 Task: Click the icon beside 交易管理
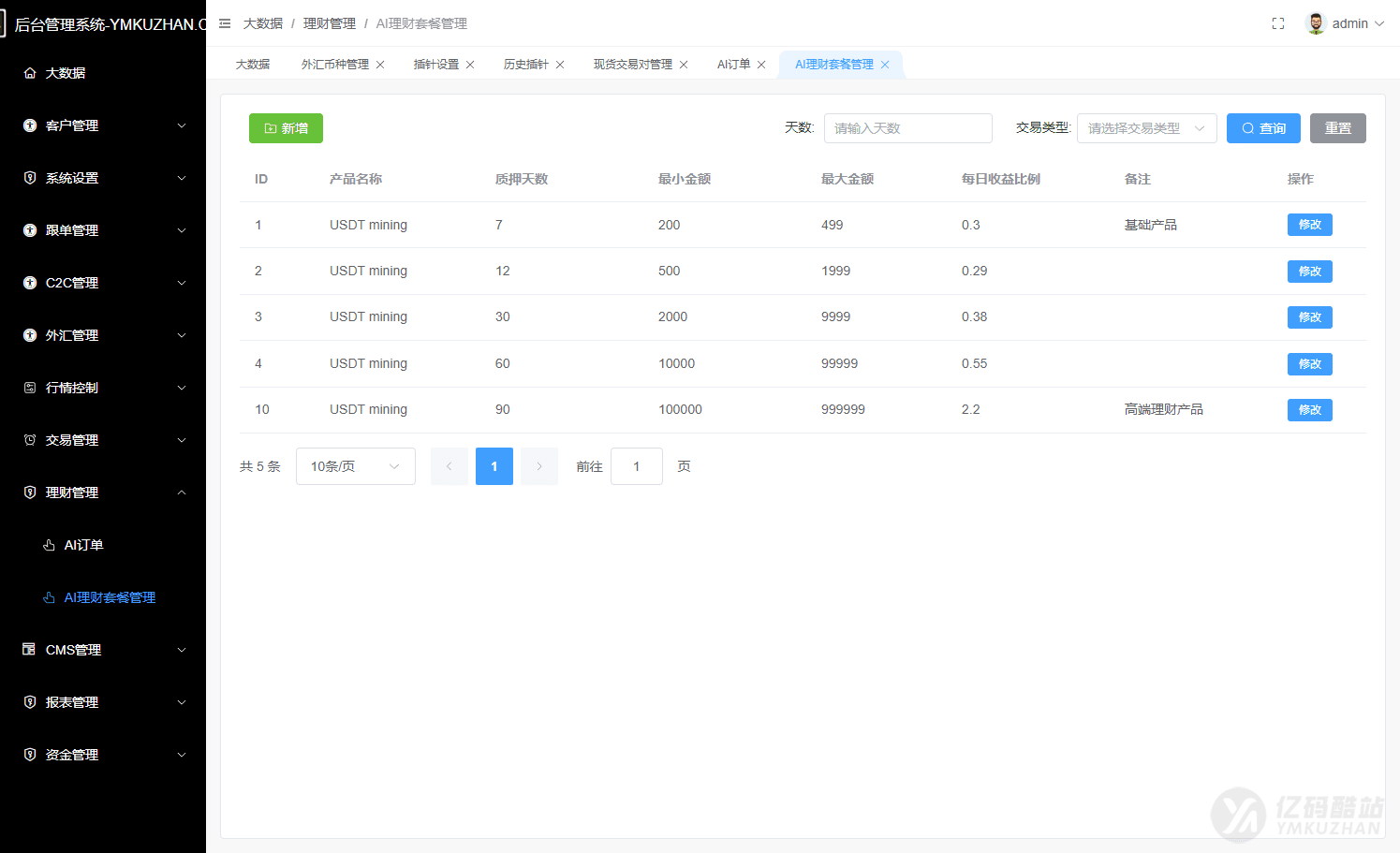coord(30,440)
